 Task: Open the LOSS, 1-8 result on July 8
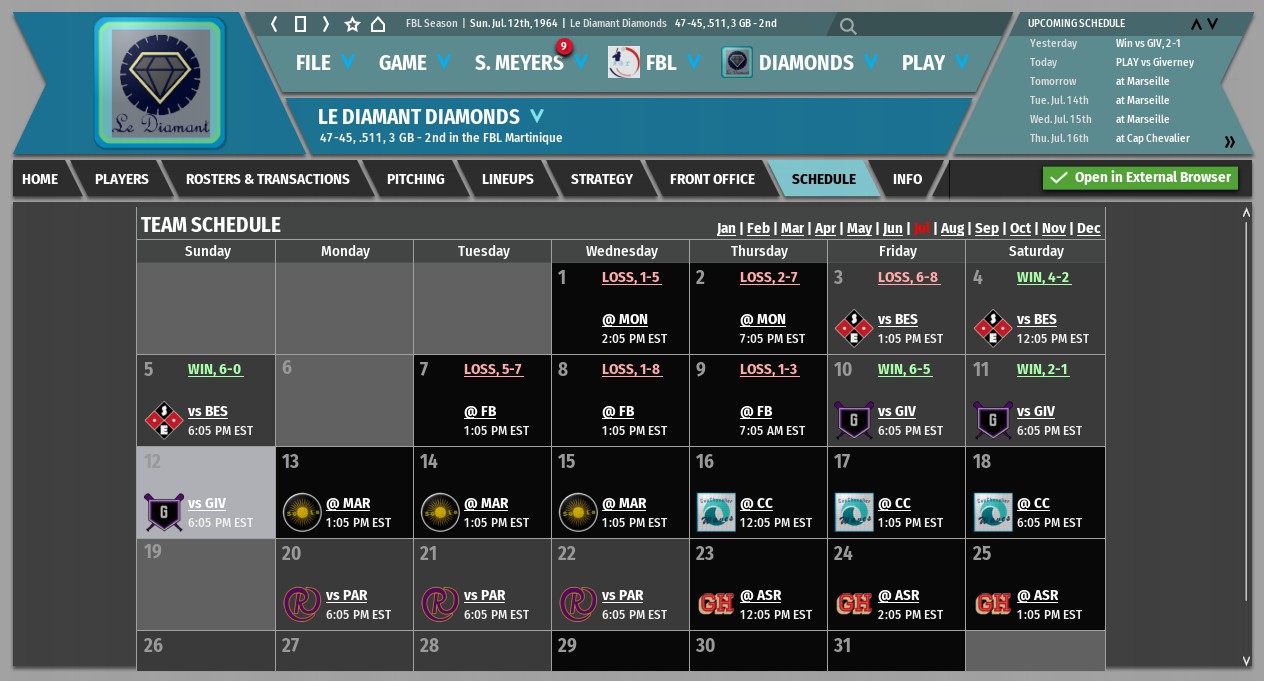click(x=631, y=369)
